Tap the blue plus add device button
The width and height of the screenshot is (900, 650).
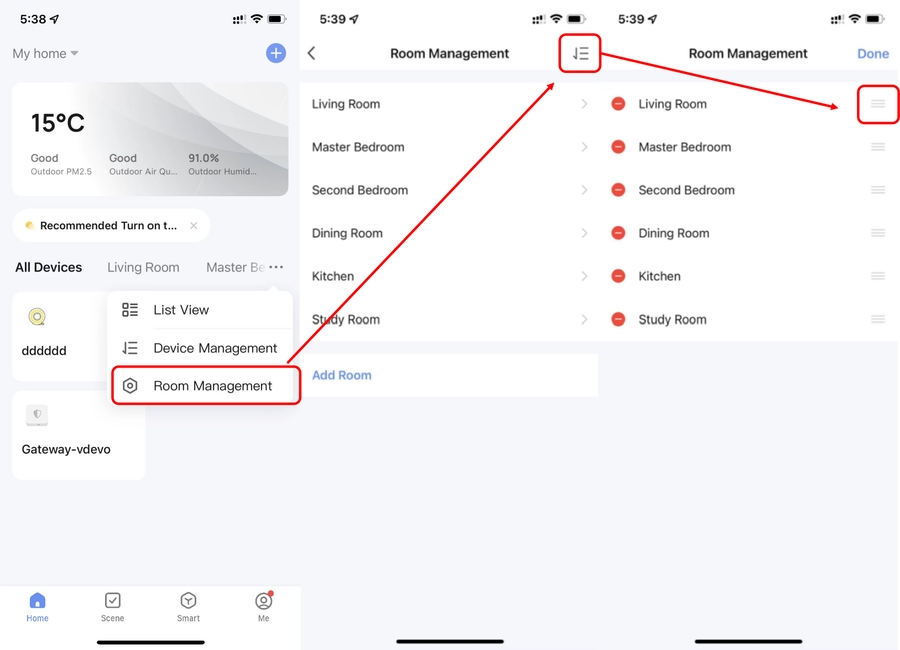276,53
